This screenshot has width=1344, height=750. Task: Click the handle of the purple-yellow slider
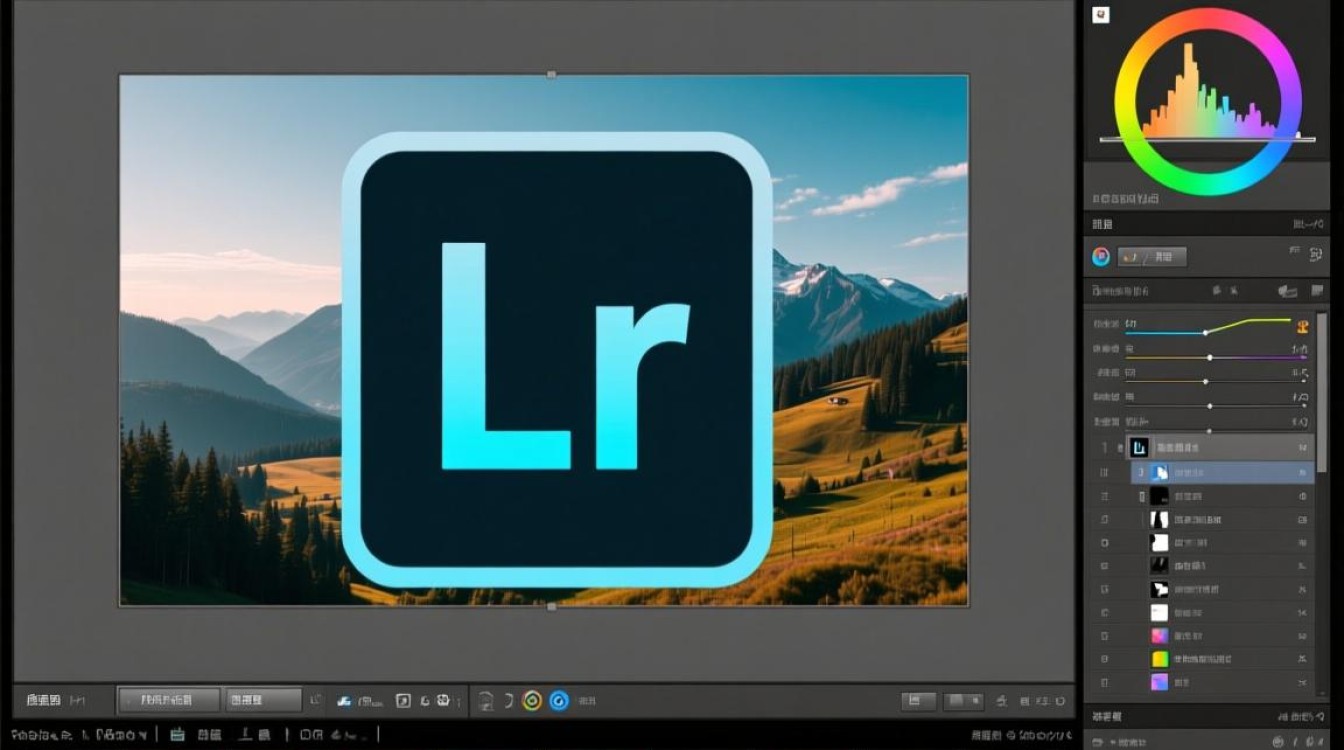[x=1210, y=357]
